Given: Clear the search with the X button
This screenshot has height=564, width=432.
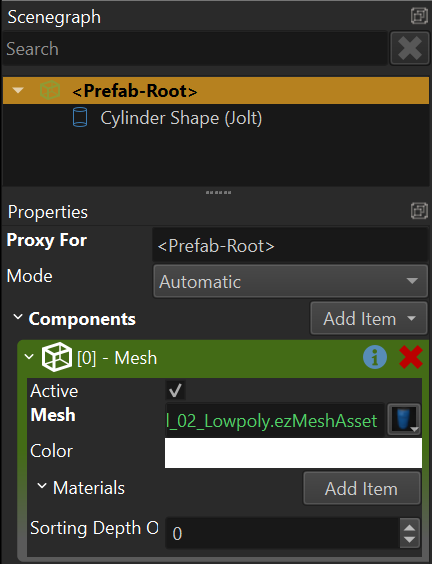Looking at the screenshot, I should coord(410,48).
